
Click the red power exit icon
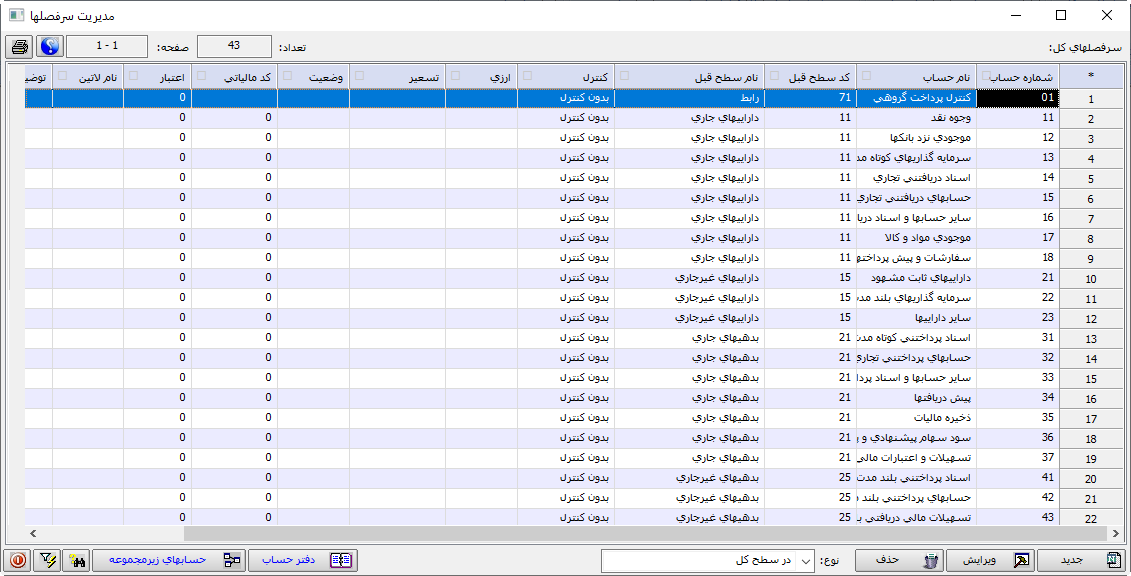coord(17,560)
